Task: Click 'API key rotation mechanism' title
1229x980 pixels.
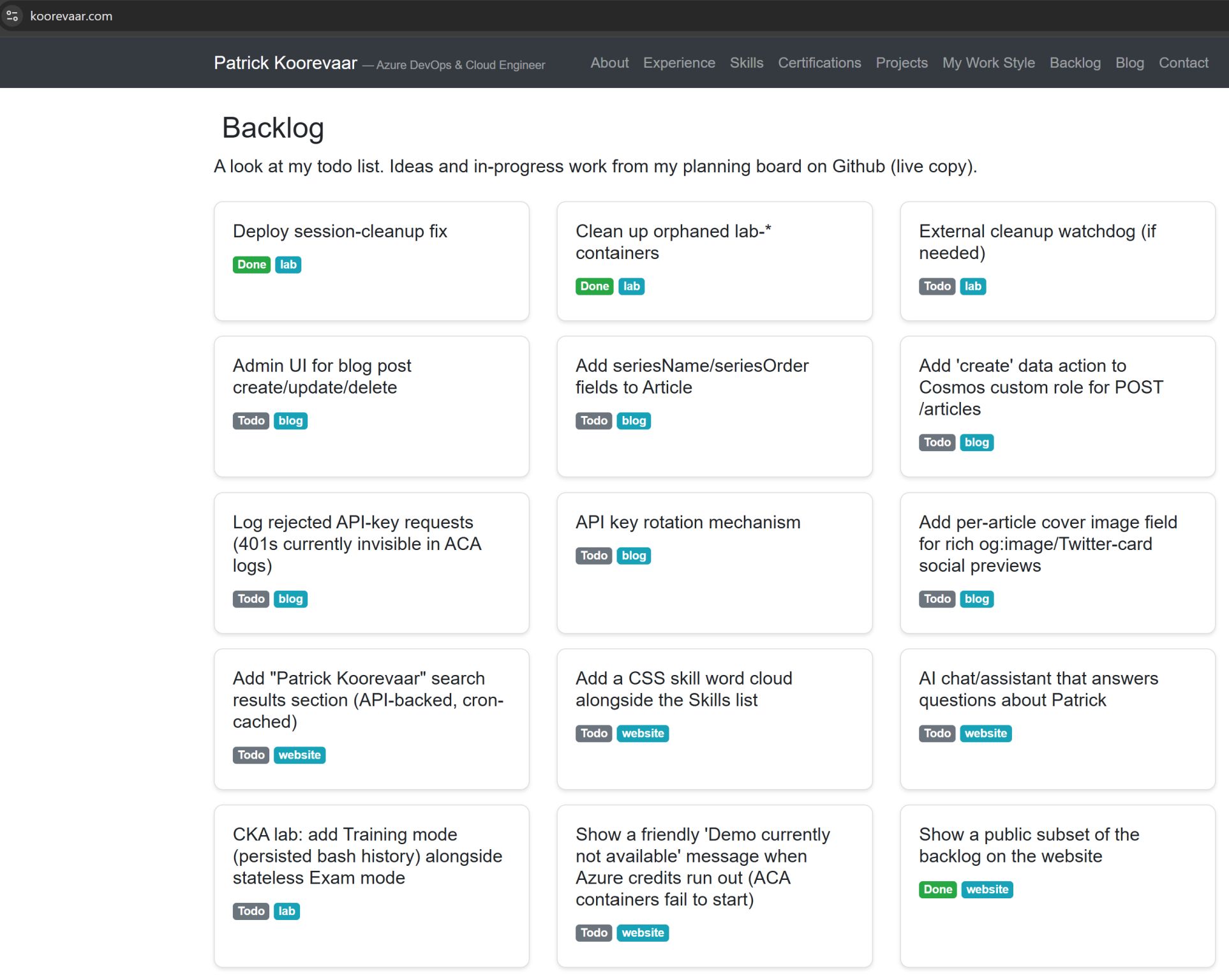Action: (x=688, y=522)
